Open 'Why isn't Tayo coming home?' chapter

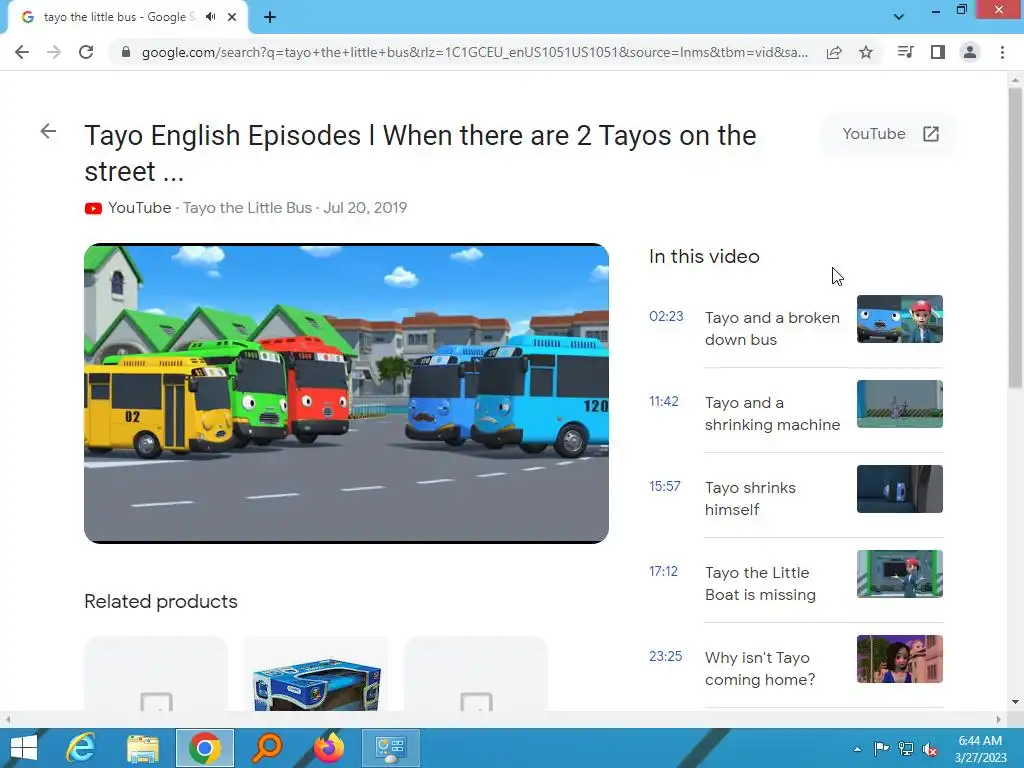[x=760, y=668]
